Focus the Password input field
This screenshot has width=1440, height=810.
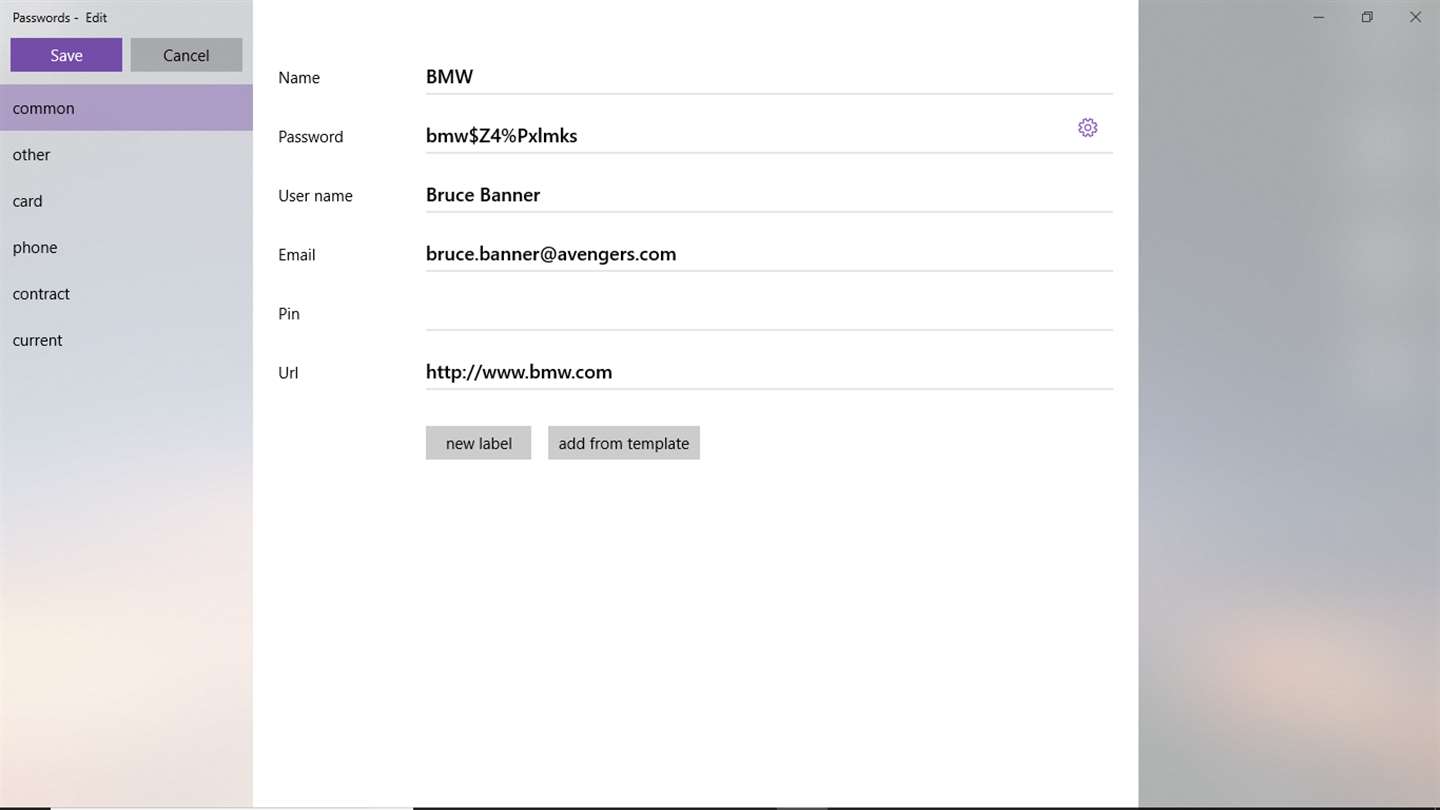[745, 136]
